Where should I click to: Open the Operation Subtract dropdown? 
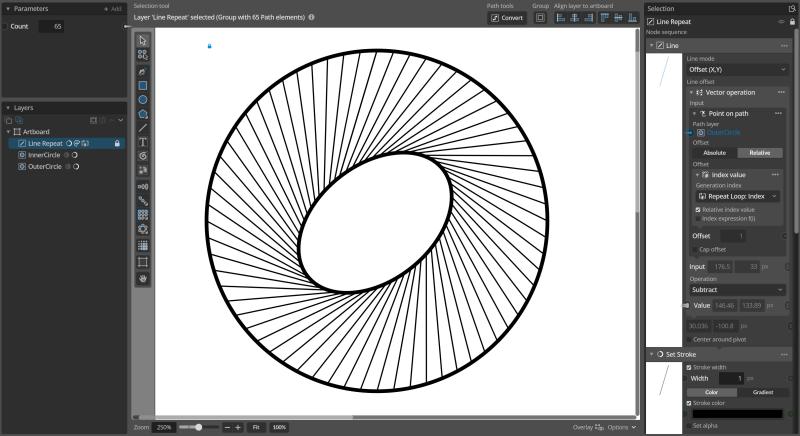click(737, 289)
